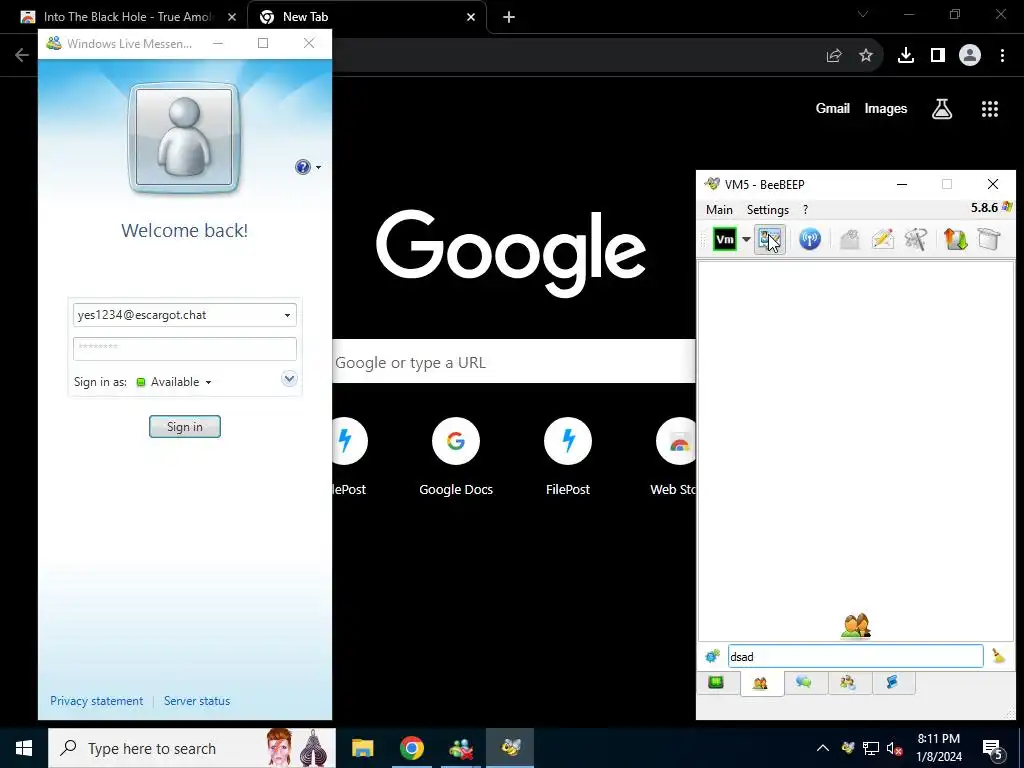The height and width of the screenshot is (768, 1024).
Task: Open the notification center icon
Action: point(993,749)
